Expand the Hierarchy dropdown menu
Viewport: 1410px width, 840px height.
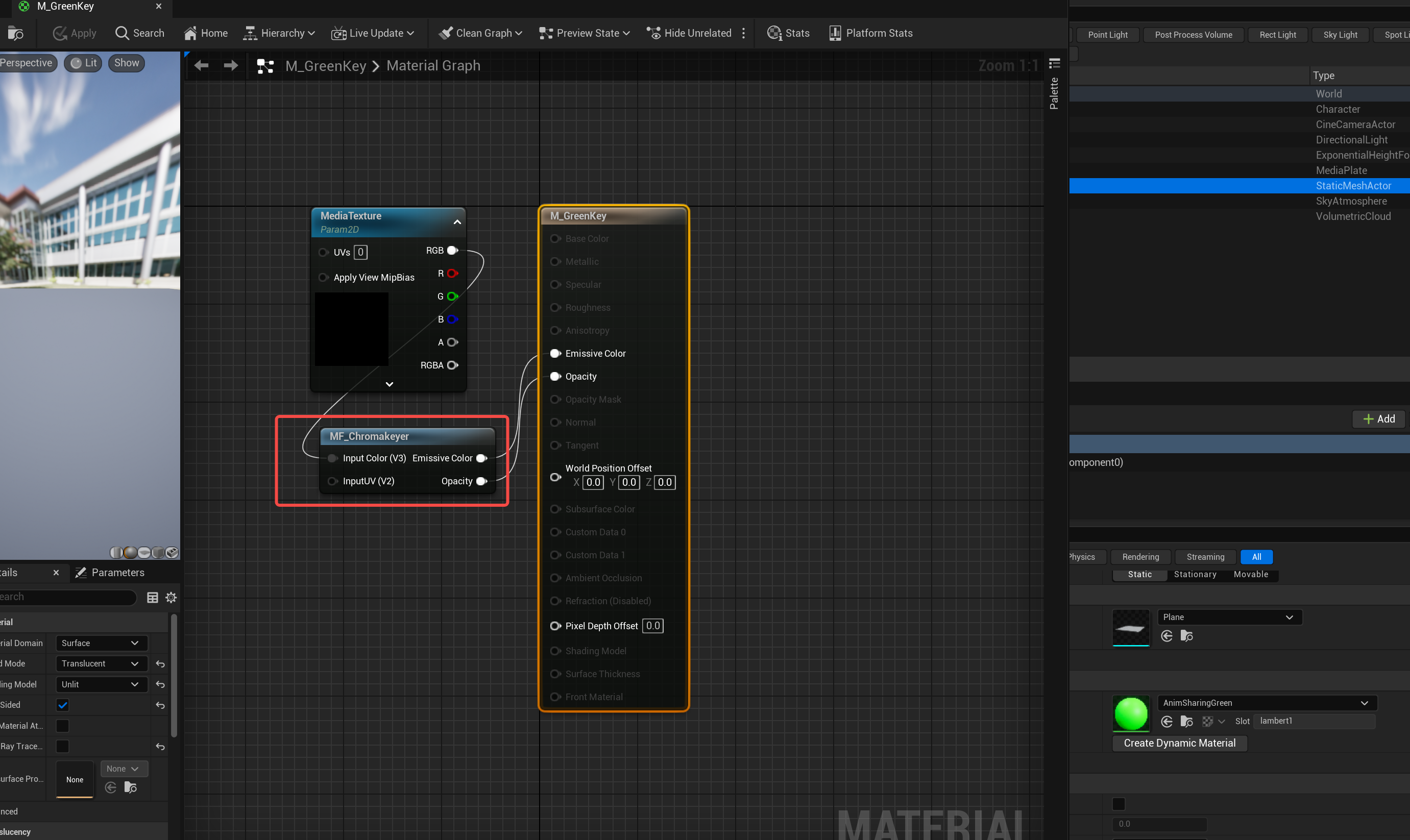[x=279, y=33]
